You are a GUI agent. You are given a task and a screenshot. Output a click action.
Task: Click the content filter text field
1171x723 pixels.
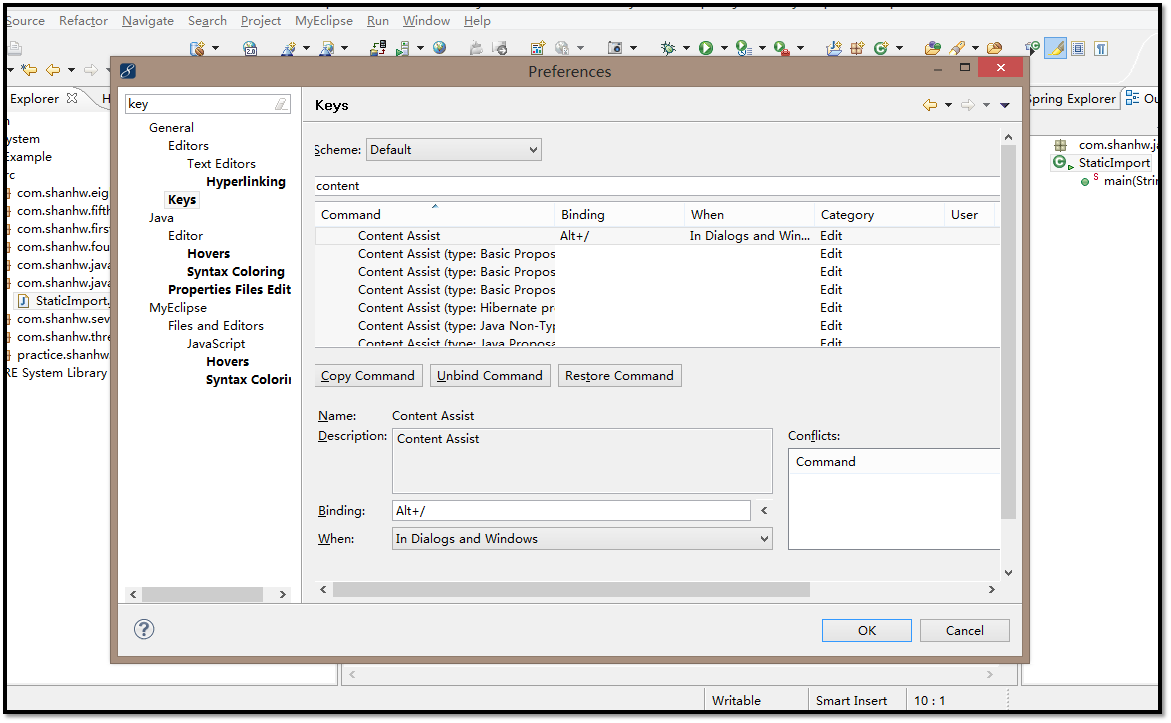point(656,186)
